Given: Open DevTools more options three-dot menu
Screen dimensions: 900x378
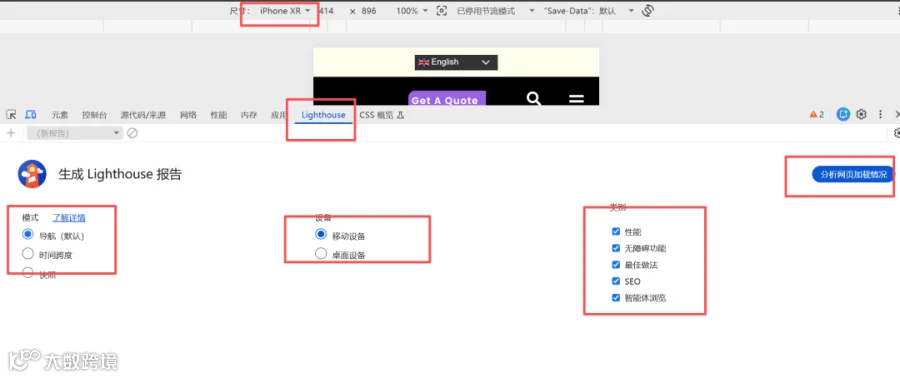Looking at the screenshot, I should 880,114.
